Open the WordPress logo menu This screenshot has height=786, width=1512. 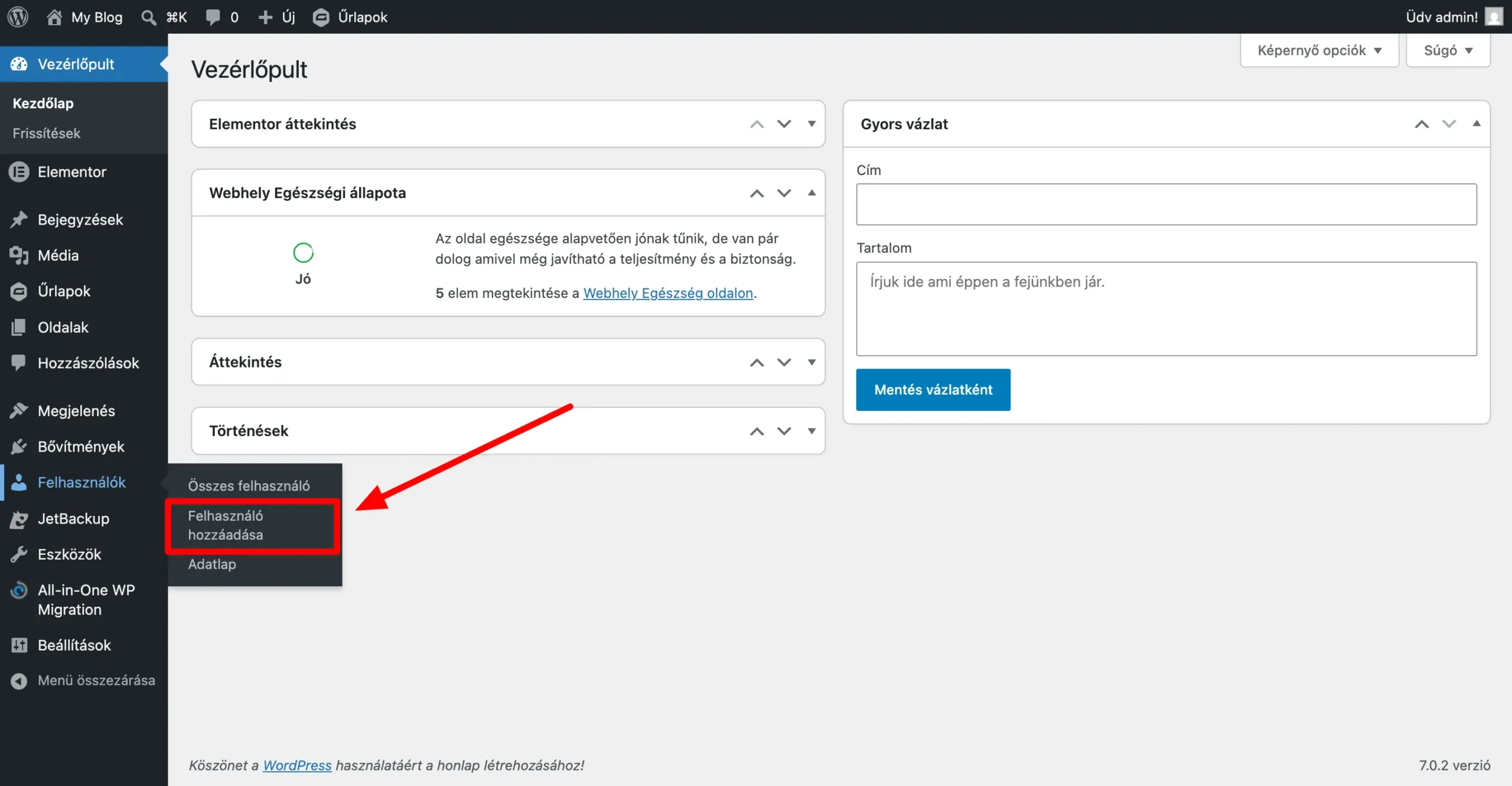click(x=18, y=17)
